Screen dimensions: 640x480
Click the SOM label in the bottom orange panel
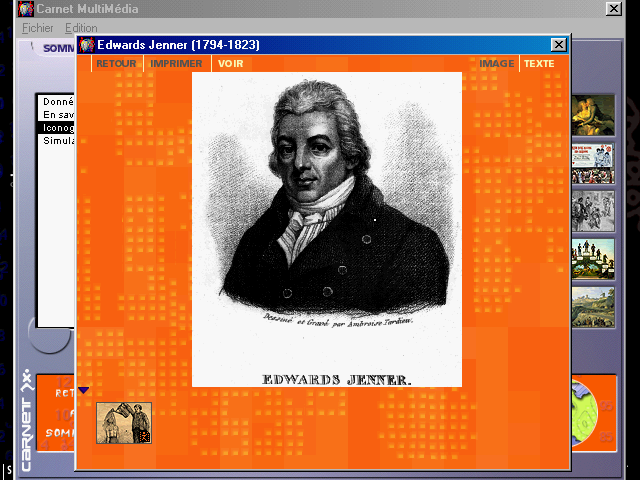(60, 433)
